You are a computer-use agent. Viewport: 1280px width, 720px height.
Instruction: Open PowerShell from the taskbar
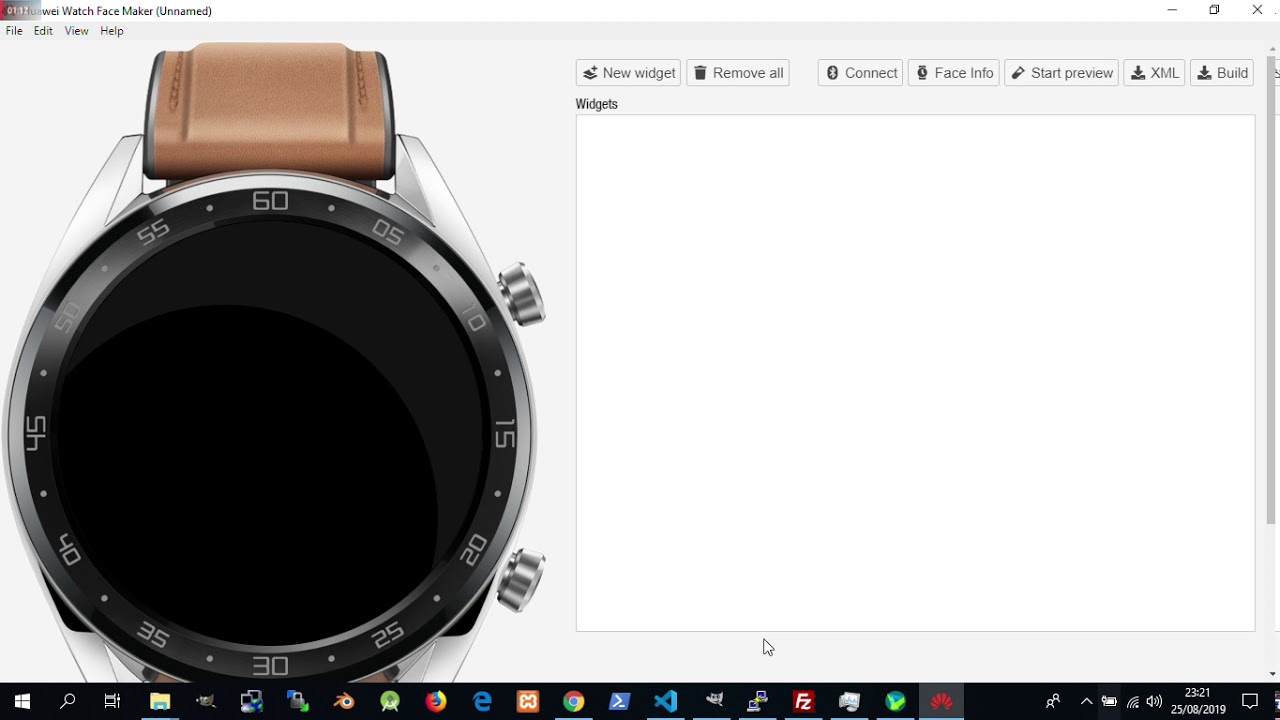(620, 701)
